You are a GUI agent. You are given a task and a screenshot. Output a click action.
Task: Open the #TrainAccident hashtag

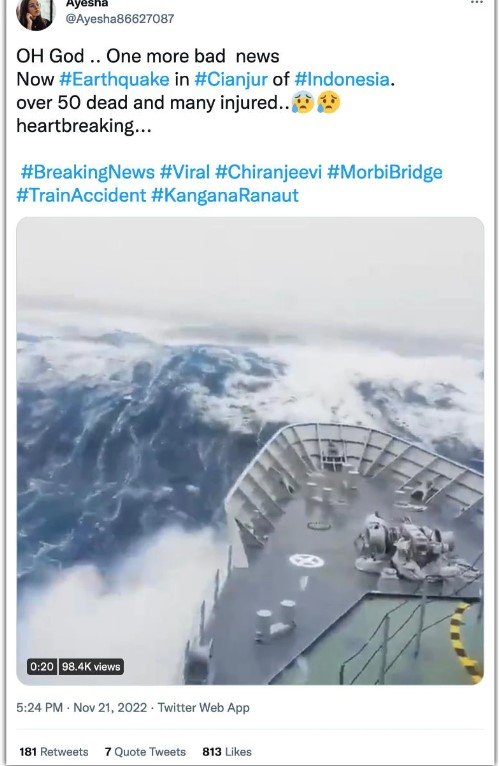point(81,195)
